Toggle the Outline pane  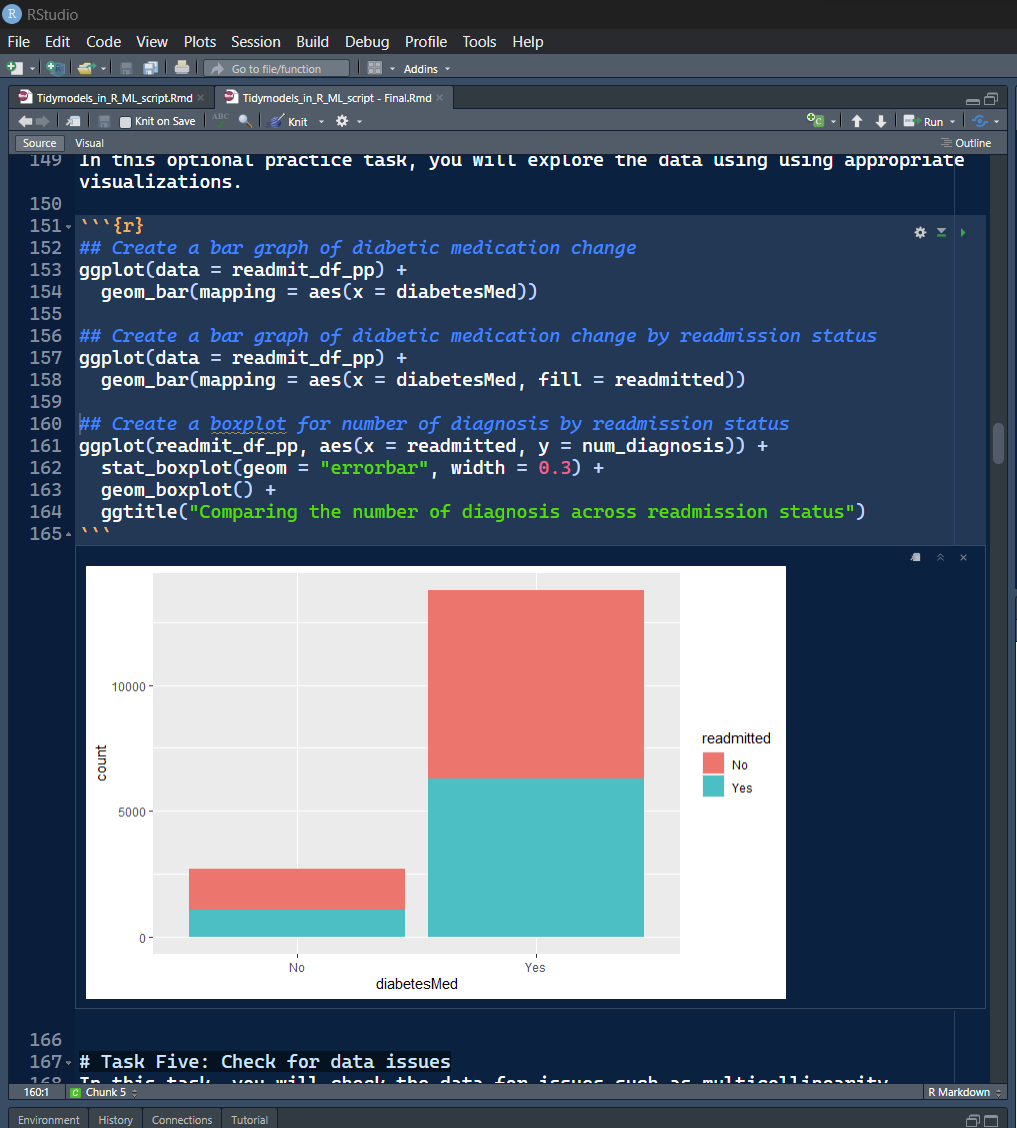pyautogui.click(x=966, y=143)
